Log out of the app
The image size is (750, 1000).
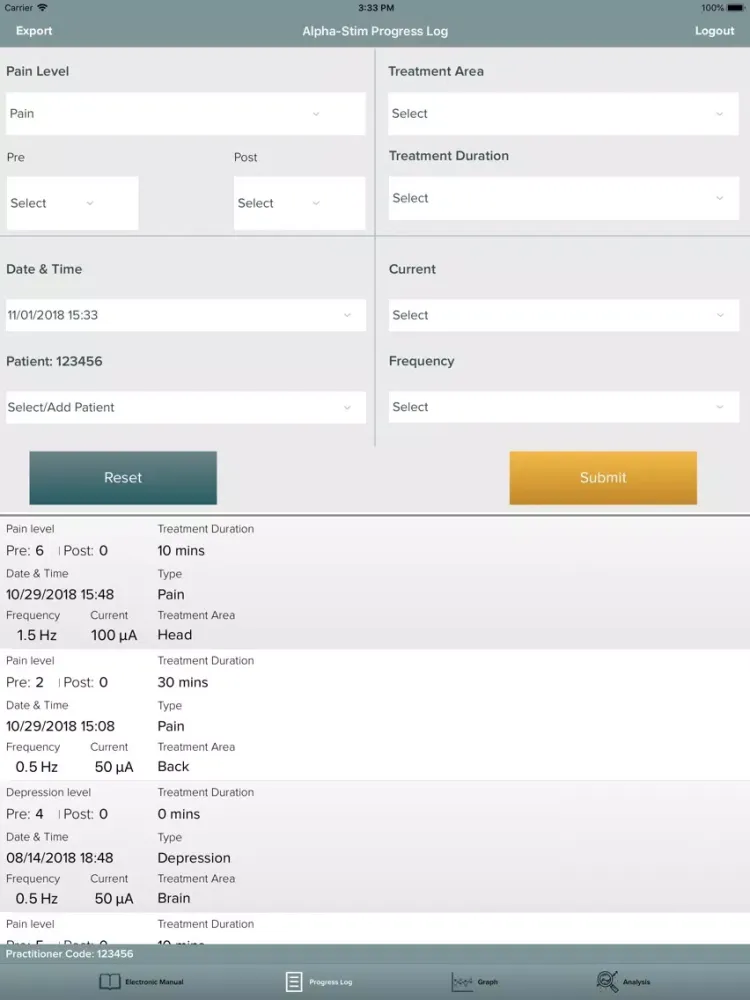[714, 31]
